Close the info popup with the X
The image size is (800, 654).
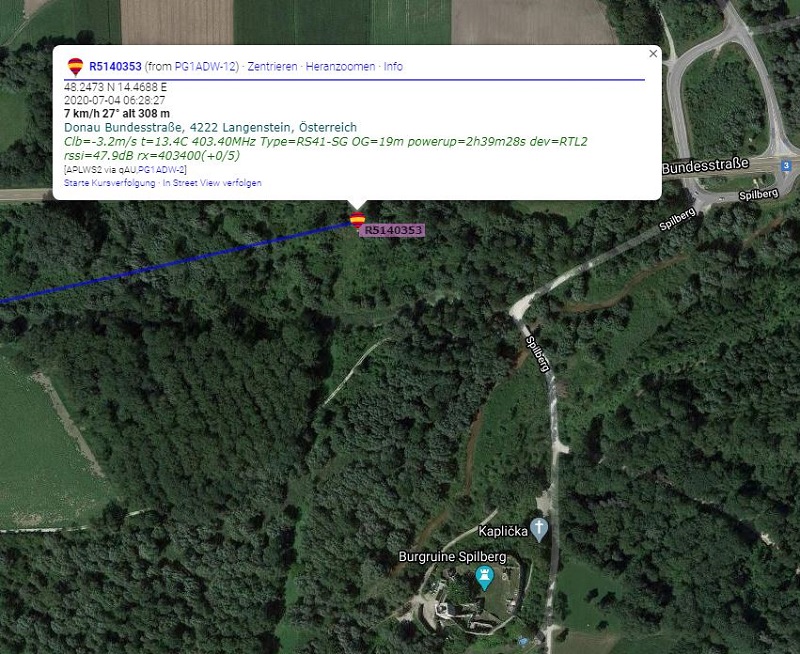coord(653,54)
